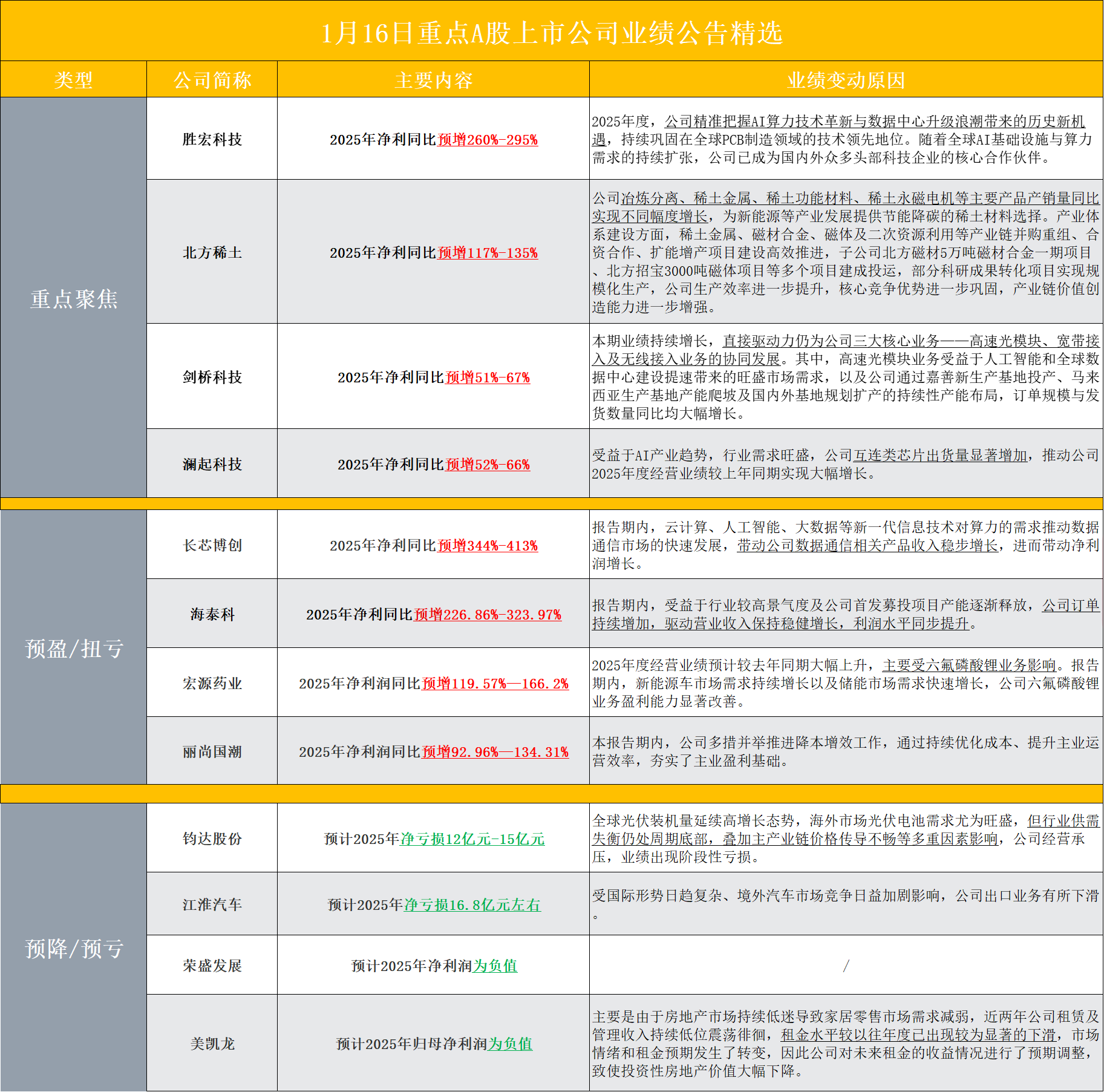Select the '公司简称' column header
Screen dimensions: 1104x1092
click(212, 80)
